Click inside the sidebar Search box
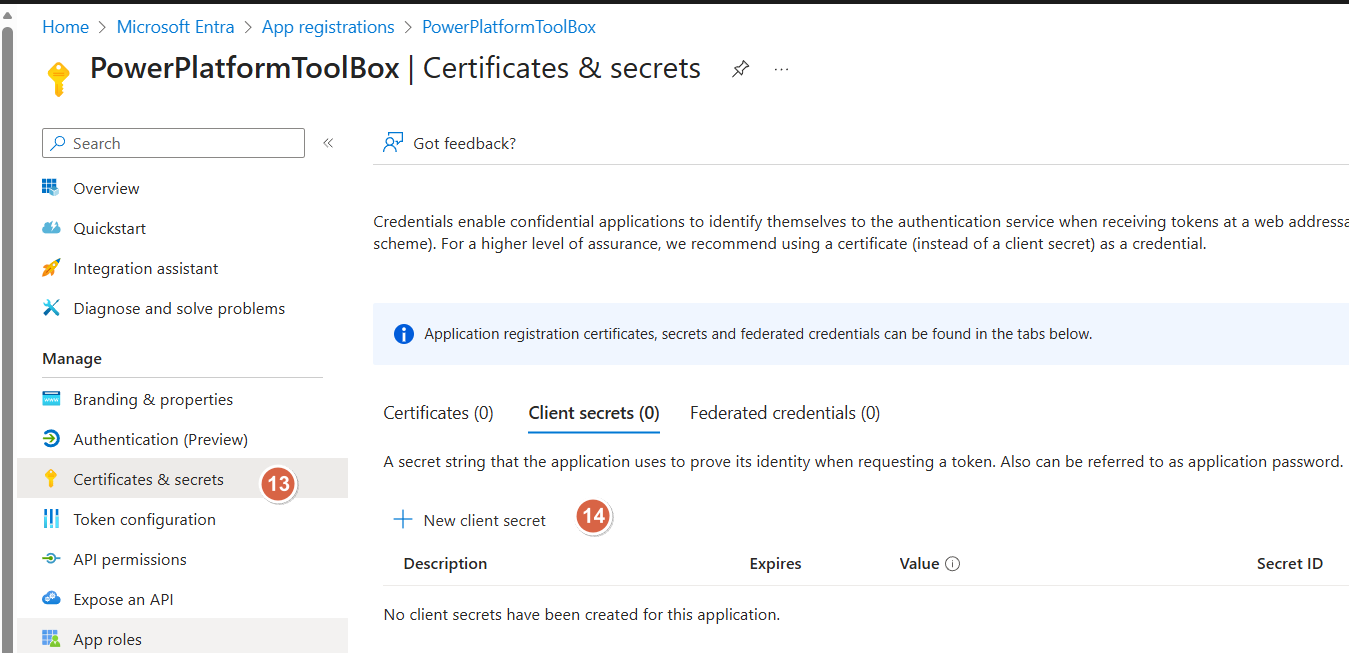 point(172,142)
